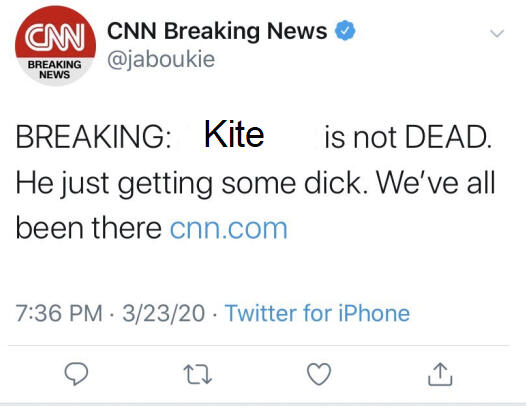The image size is (526, 409).
Task: Visit the @jaboukie handle
Action: [x=161, y=60]
